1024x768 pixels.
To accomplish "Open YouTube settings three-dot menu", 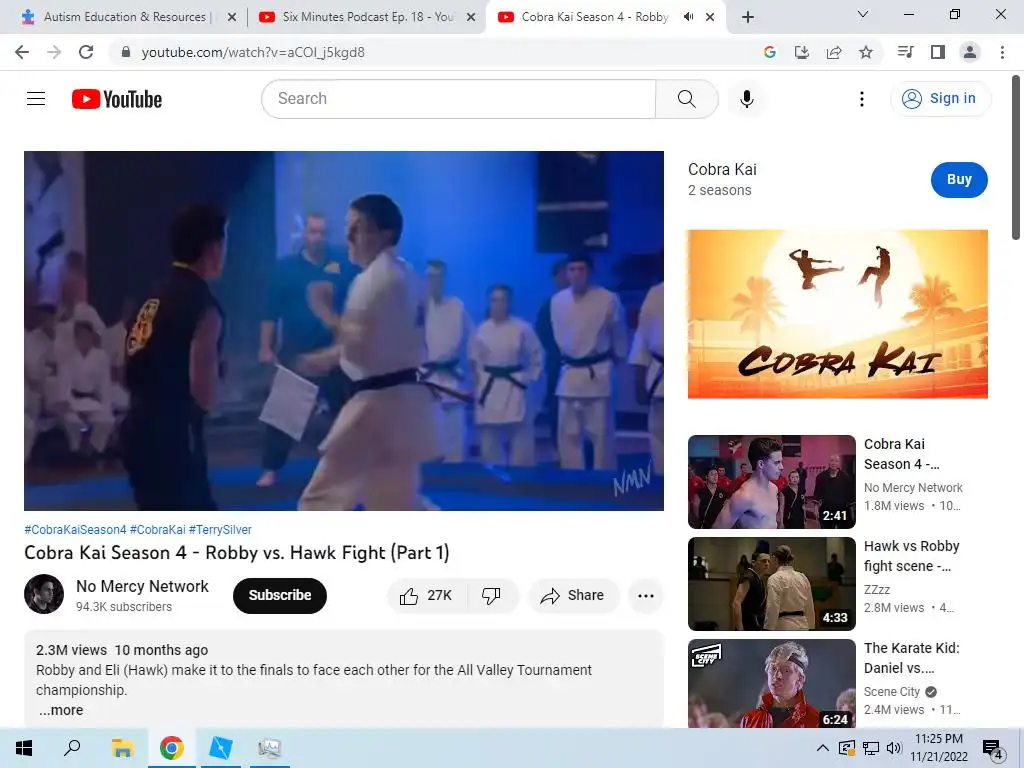I will pyautogui.click(x=861, y=99).
